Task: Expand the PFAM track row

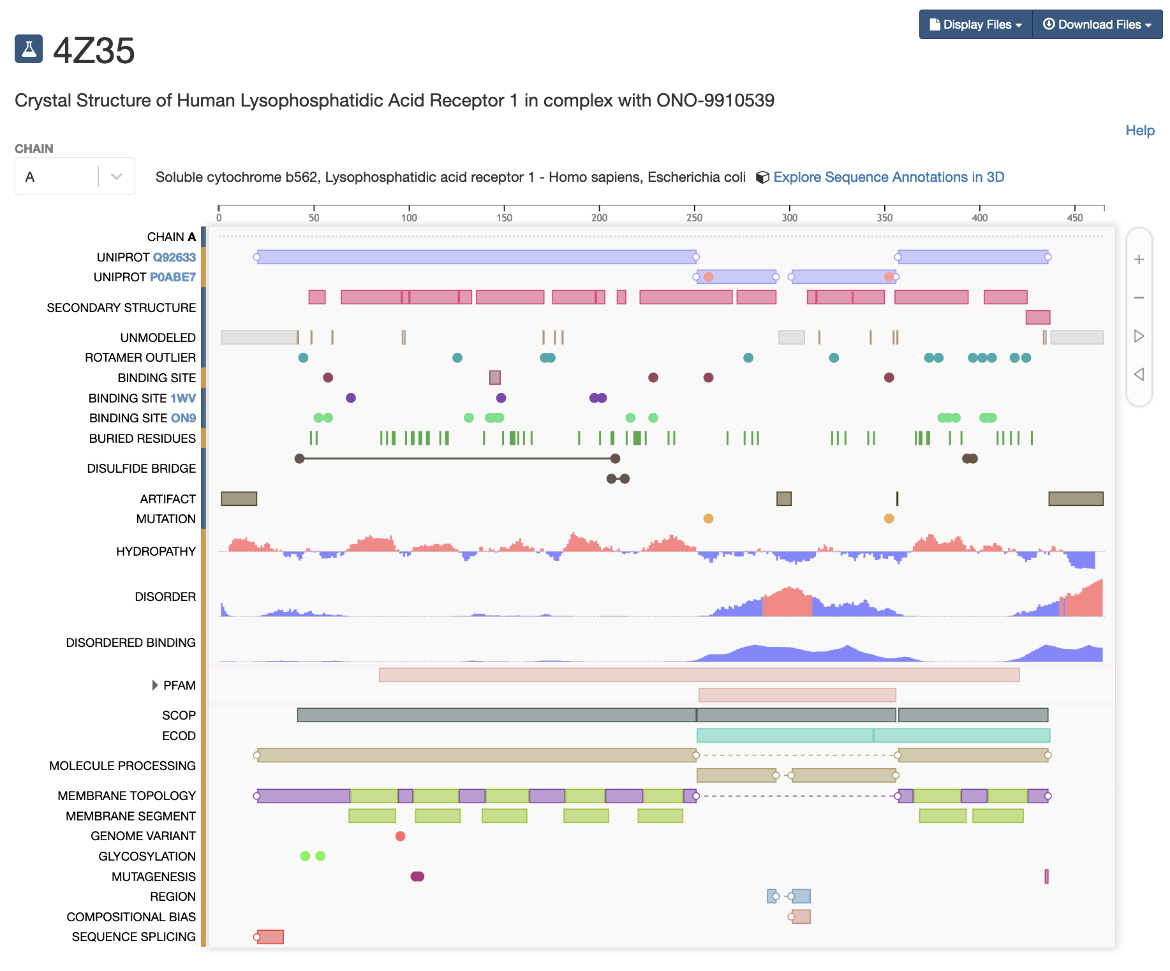Action: click(155, 685)
